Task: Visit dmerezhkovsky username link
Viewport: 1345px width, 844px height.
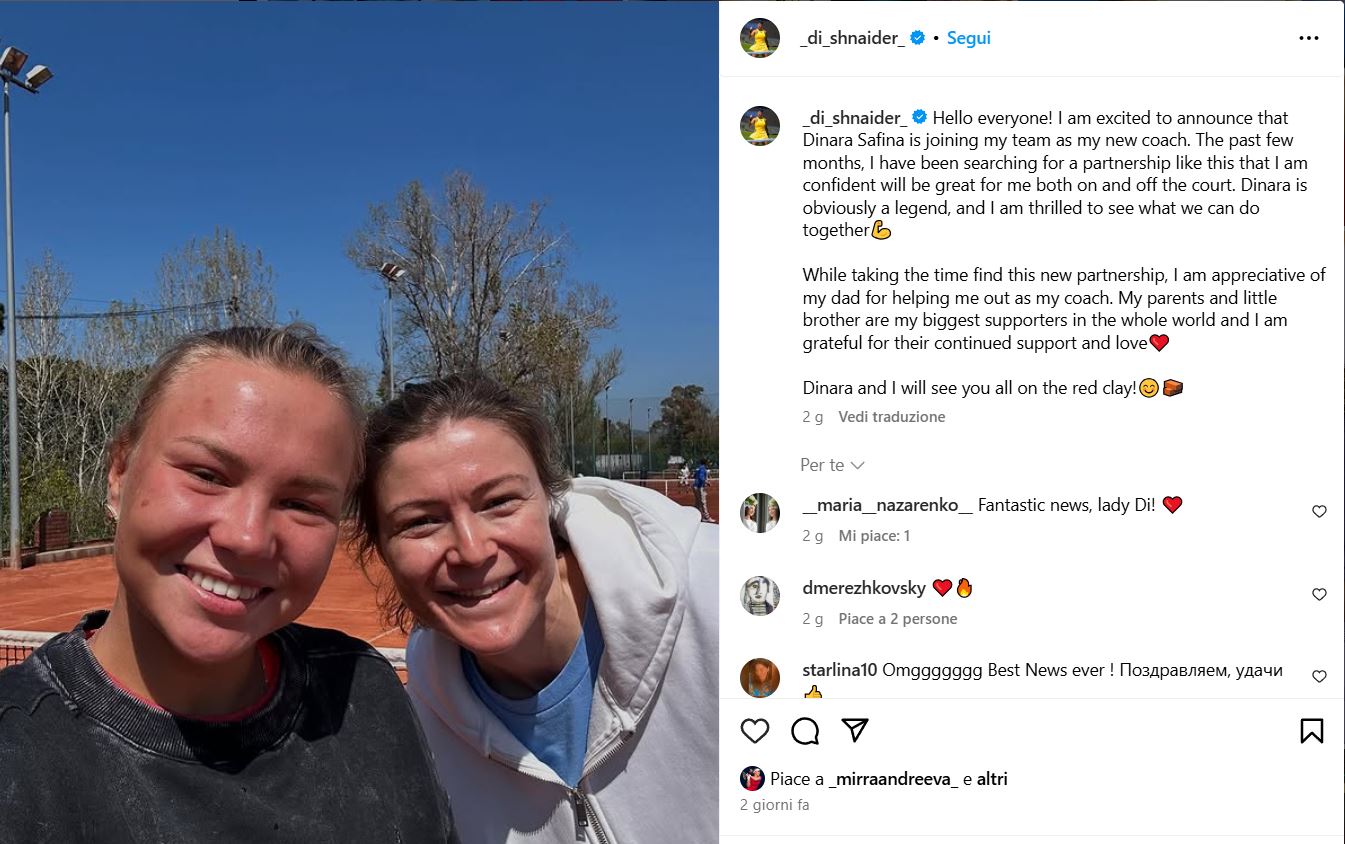Action: (x=864, y=588)
